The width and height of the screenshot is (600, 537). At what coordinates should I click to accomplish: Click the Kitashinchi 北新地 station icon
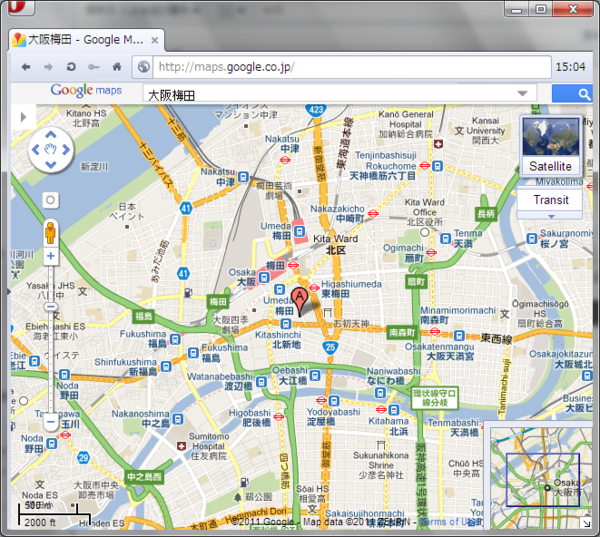[x=285, y=324]
